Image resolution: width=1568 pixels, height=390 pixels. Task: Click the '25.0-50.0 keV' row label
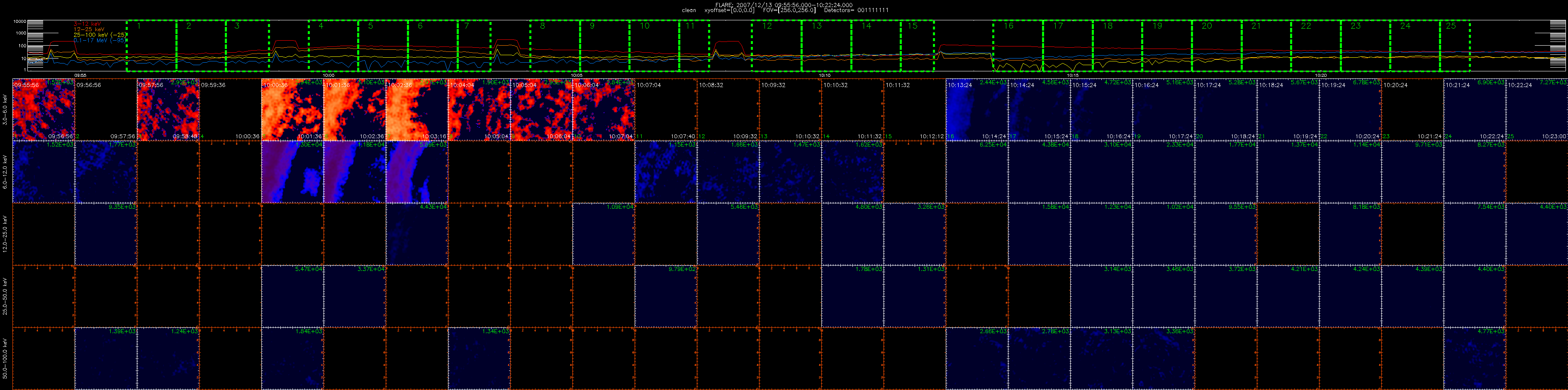[x=5, y=296]
